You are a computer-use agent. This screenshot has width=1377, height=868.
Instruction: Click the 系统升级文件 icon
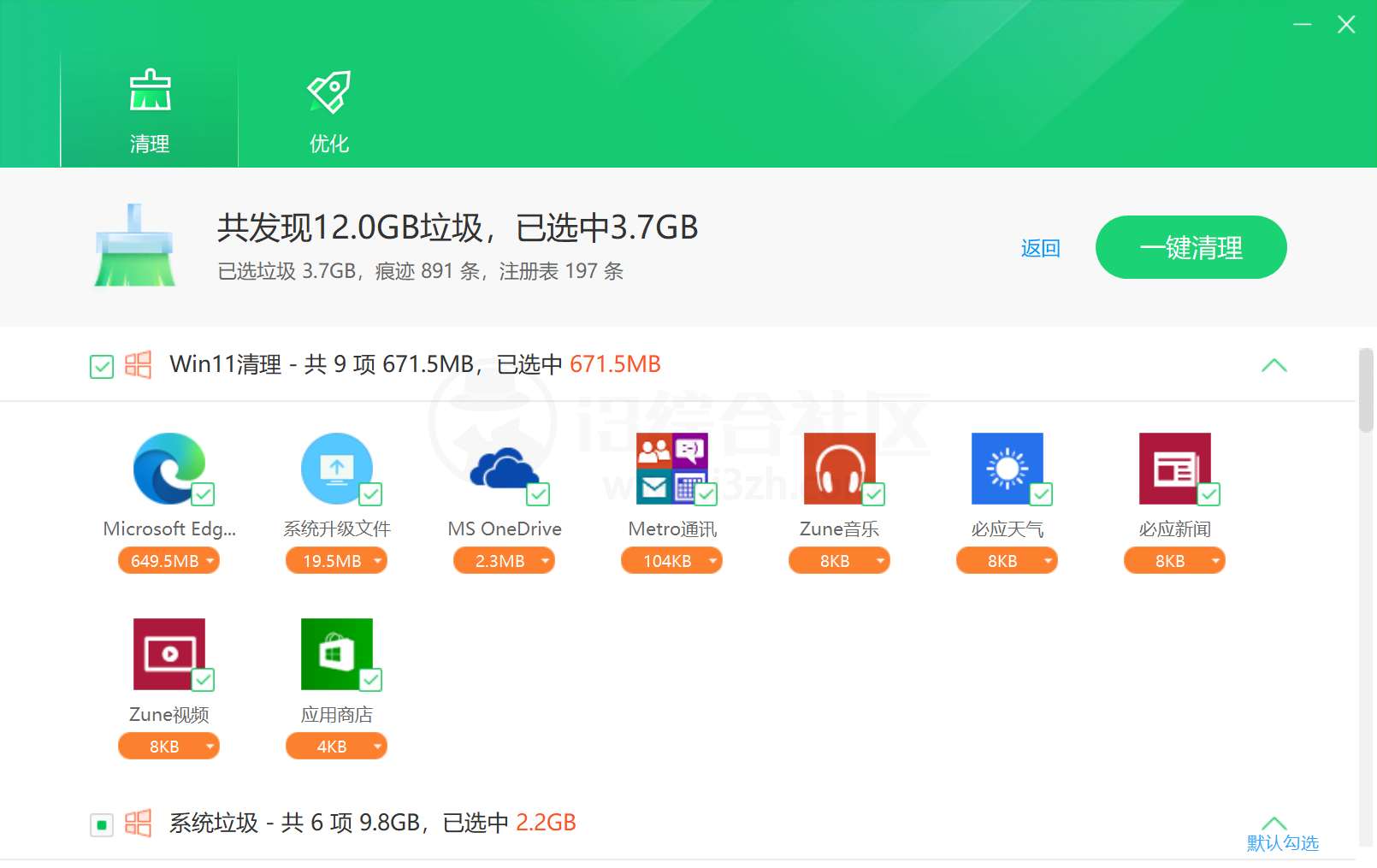pos(337,469)
